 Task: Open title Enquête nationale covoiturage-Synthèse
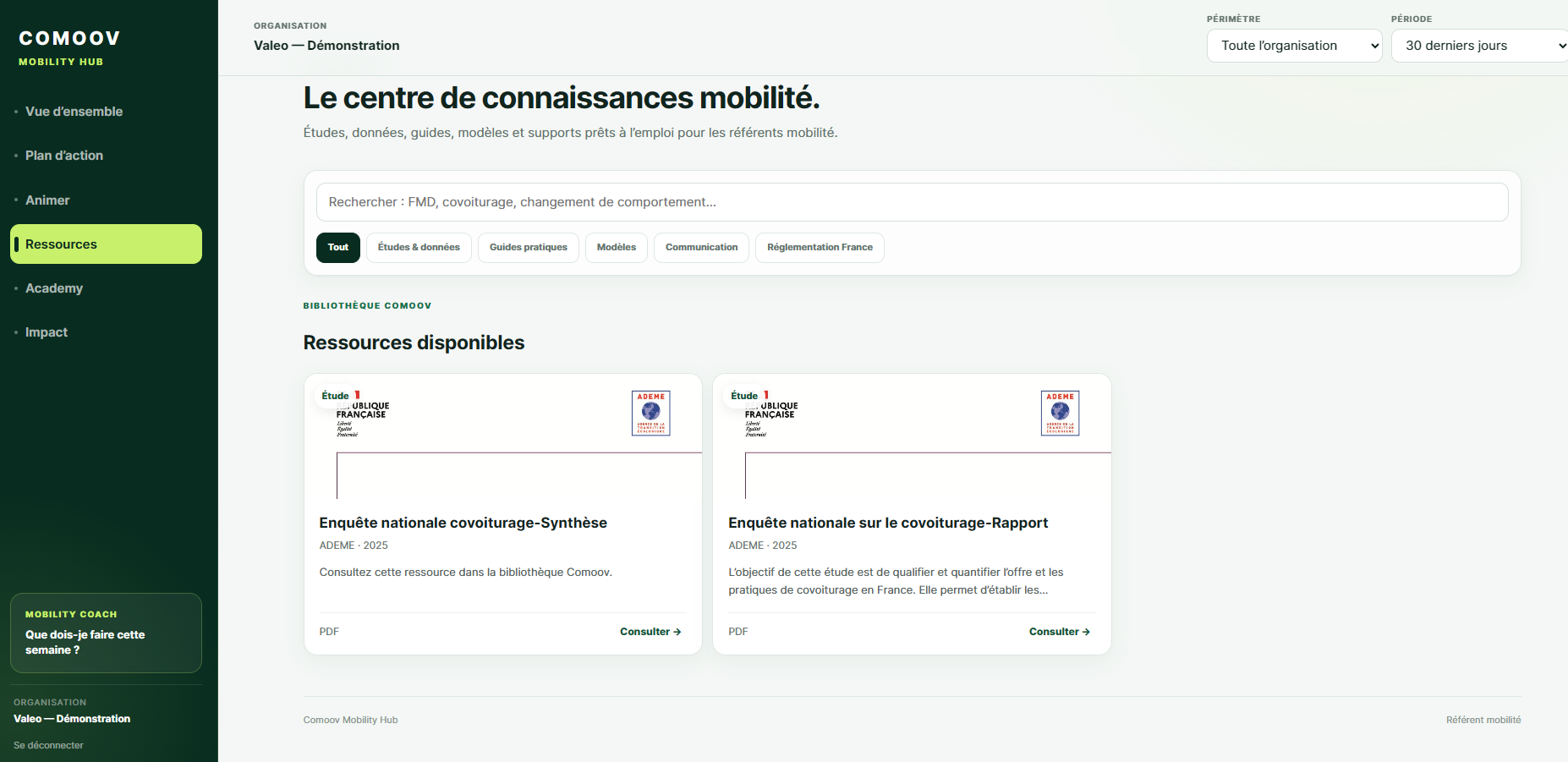(463, 523)
